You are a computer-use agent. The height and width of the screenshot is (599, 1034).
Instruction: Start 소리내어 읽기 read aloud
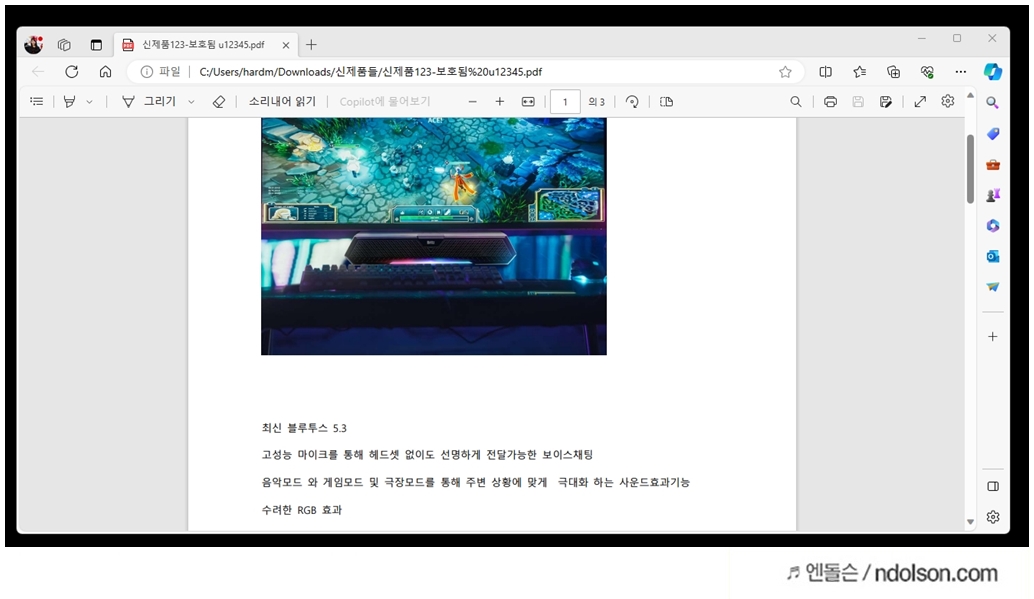(x=282, y=102)
